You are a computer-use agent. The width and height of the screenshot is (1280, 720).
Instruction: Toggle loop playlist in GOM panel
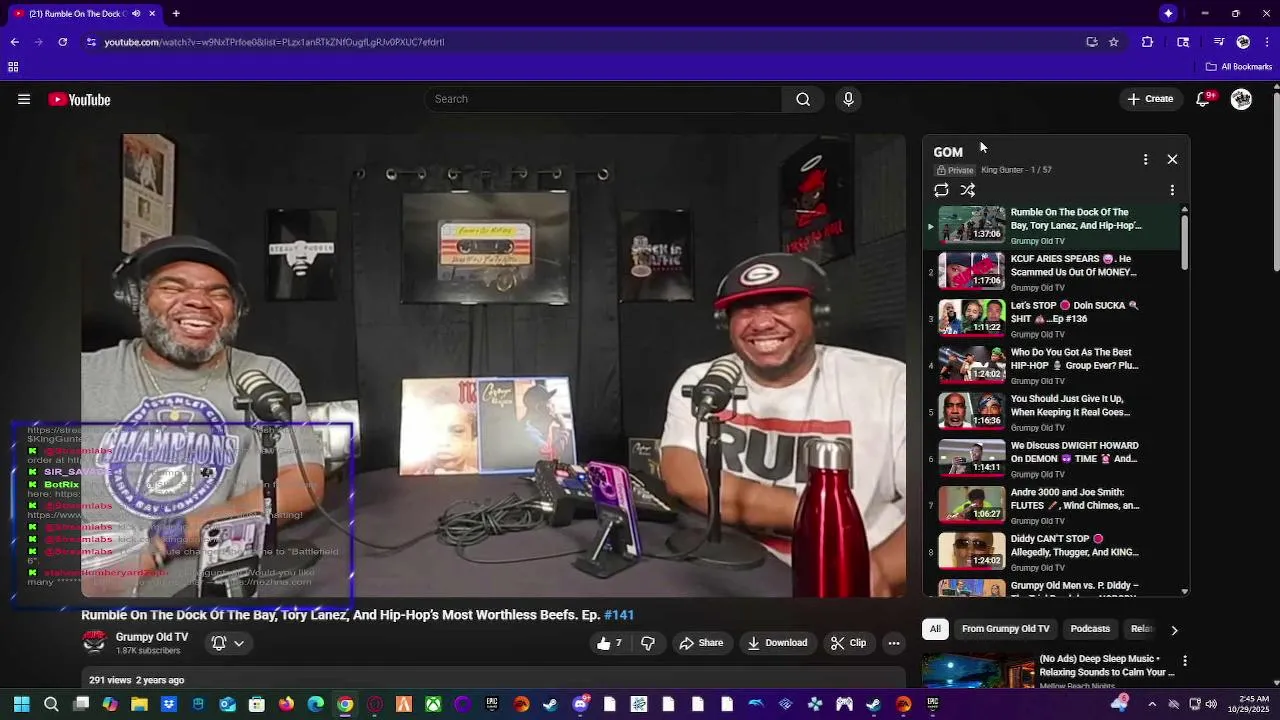coord(941,190)
